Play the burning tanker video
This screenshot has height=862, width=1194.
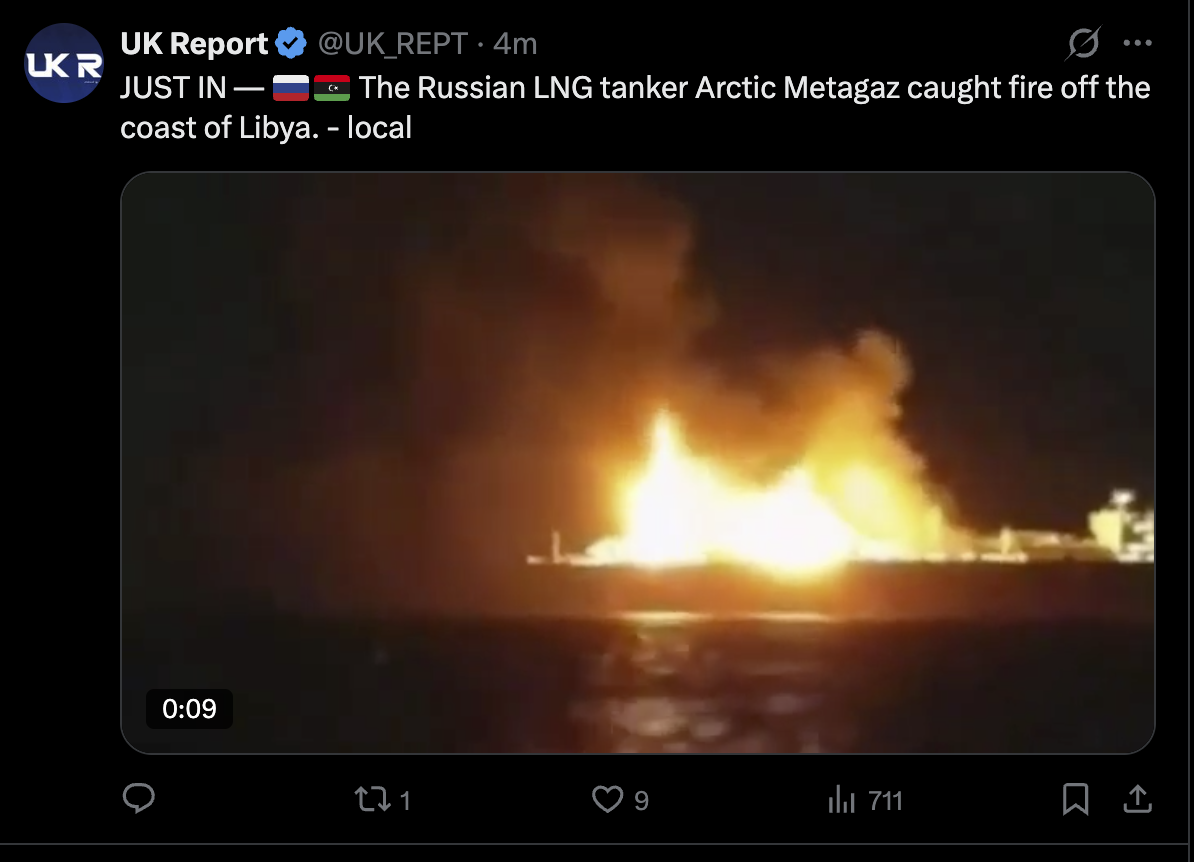pyautogui.click(x=637, y=463)
